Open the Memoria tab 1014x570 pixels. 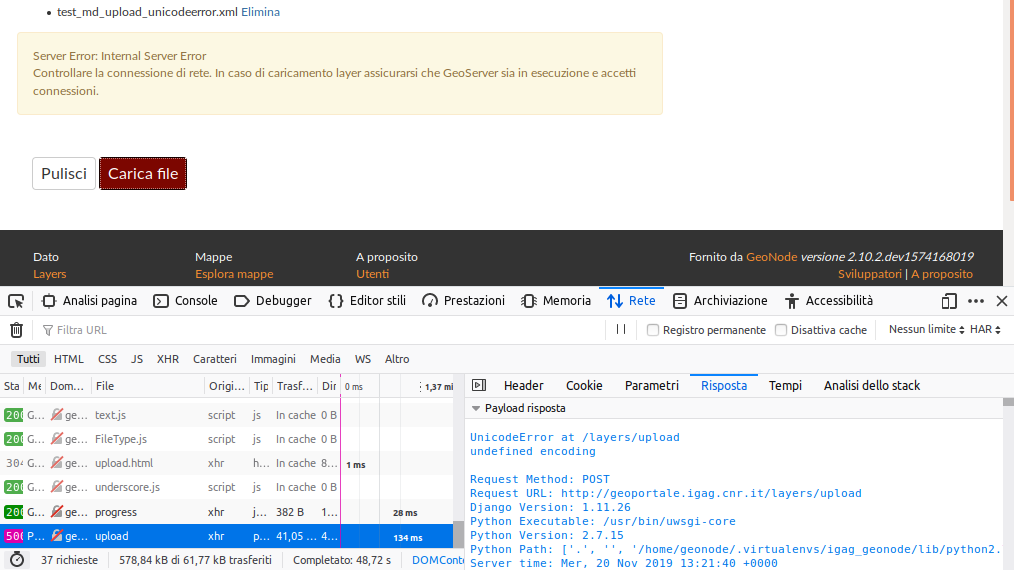556,301
